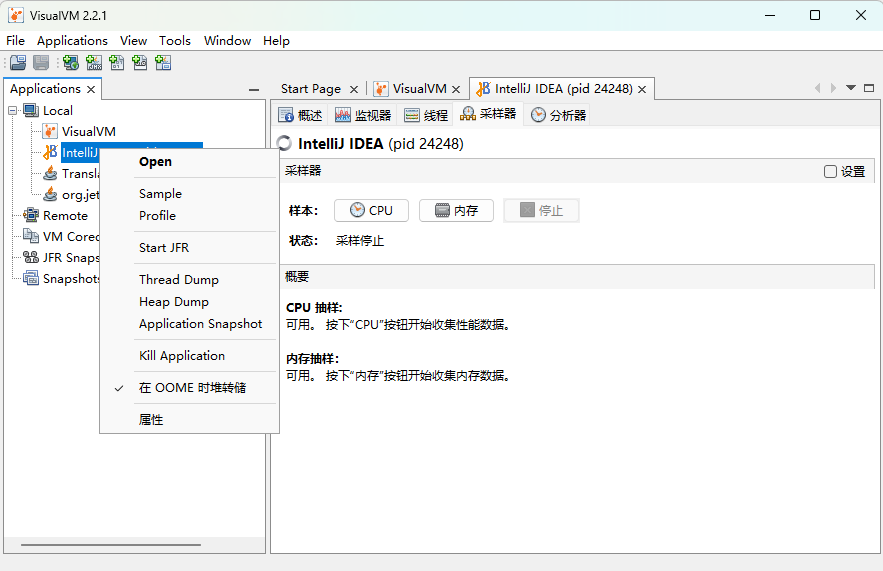Image resolution: width=883 pixels, height=571 pixels.
Task: Choose Heap Dump from the context menu
Action: point(189,301)
